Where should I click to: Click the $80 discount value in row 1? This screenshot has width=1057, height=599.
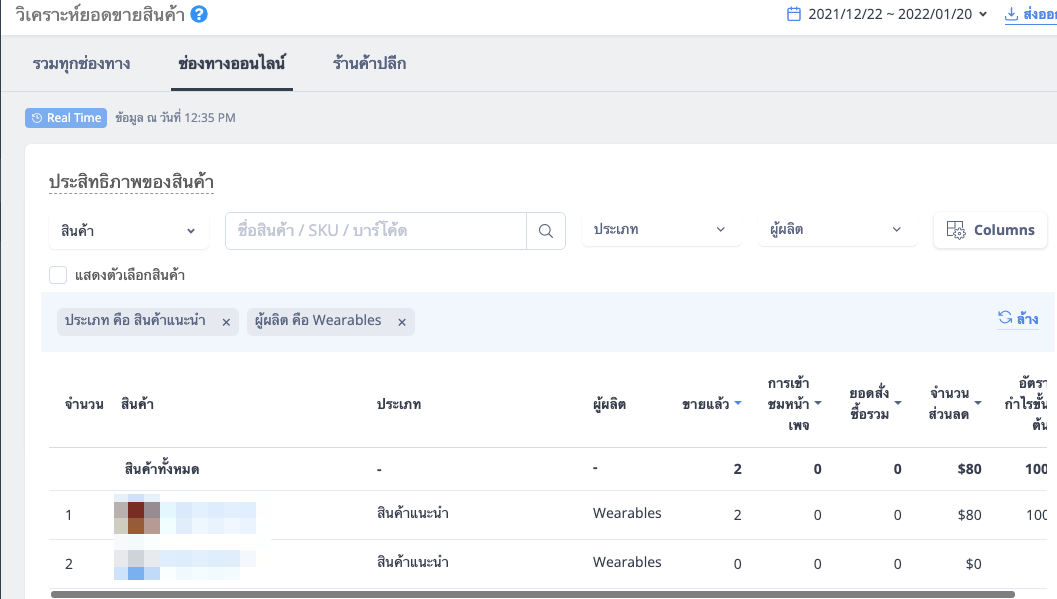[x=969, y=515]
